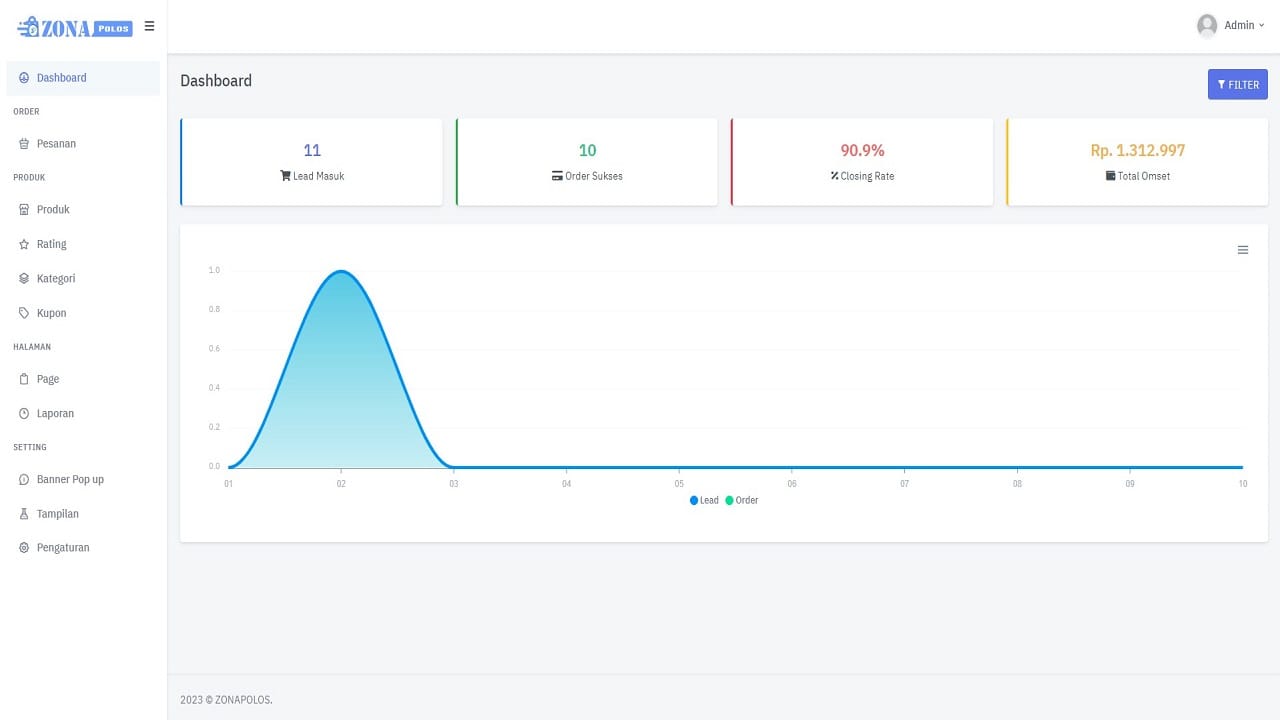This screenshot has width=1280, height=720.
Task: Click the ZONA POLOS logo link
Action: click(x=75, y=27)
